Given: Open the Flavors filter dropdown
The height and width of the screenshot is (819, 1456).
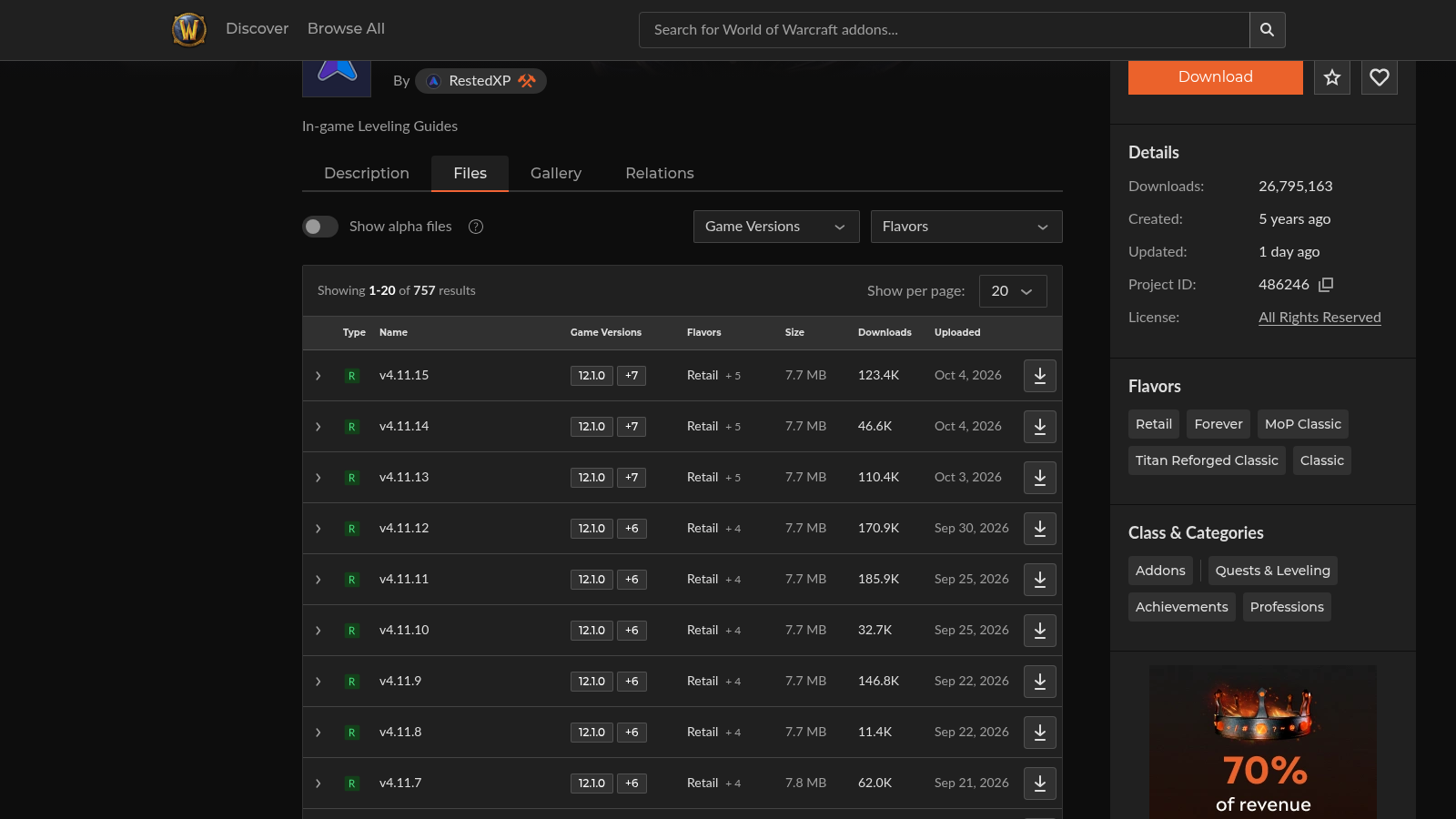Looking at the screenshot, I should 966,227.
